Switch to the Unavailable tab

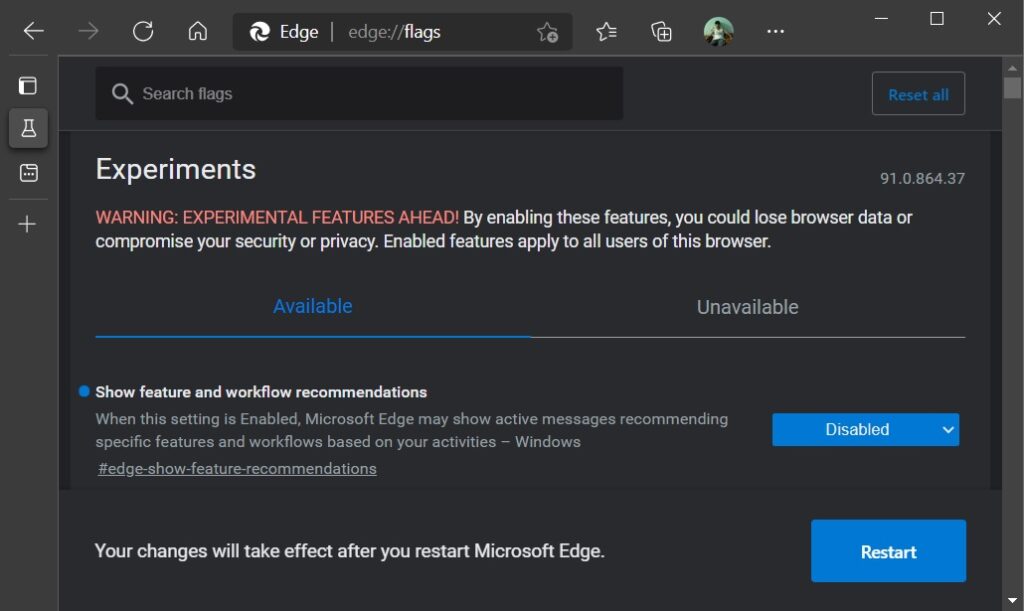coord(748,307)
